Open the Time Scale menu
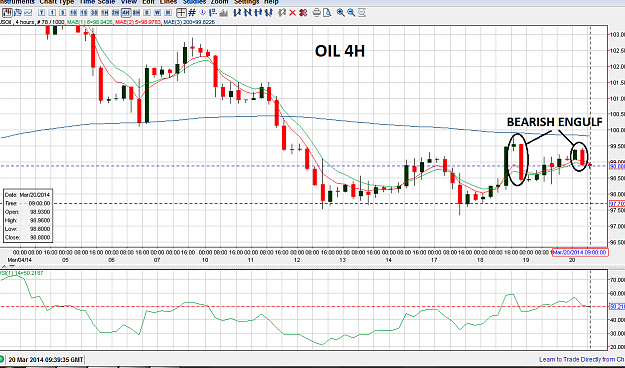Image resolution: width=625 pixels, height=368 pixels. coord(97,2)
